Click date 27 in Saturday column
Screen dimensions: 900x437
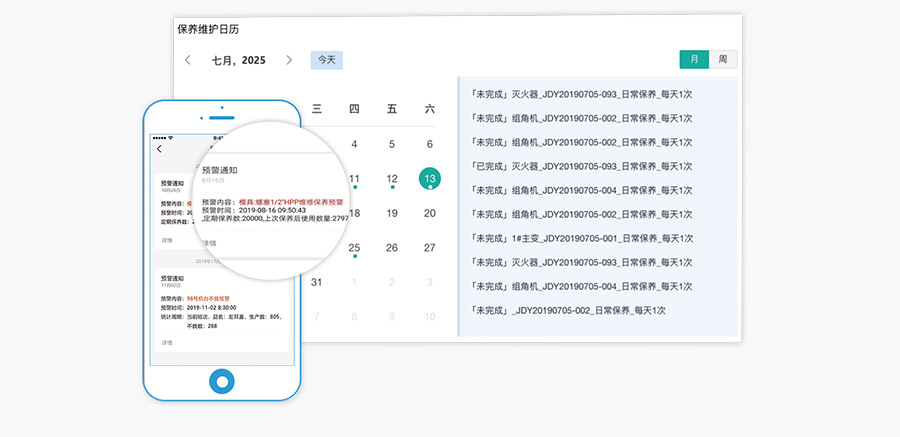click(x=430, y=247)
